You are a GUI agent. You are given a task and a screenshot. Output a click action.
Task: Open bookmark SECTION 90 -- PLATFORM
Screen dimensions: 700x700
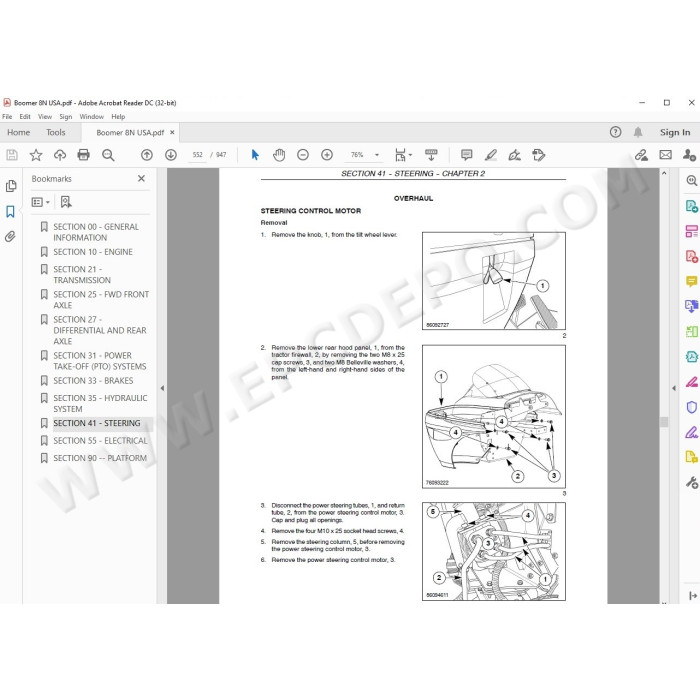click(x=100, y=458)
